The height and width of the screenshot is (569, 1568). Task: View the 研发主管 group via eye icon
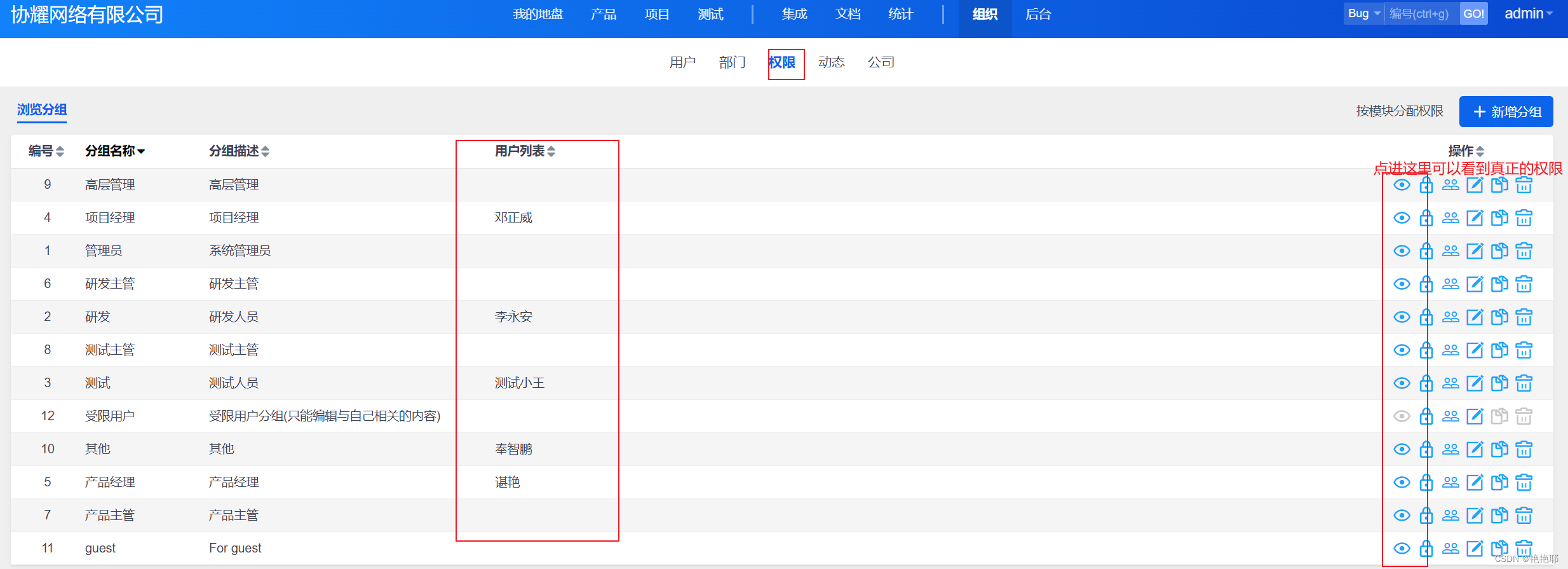coord(1402,284)
